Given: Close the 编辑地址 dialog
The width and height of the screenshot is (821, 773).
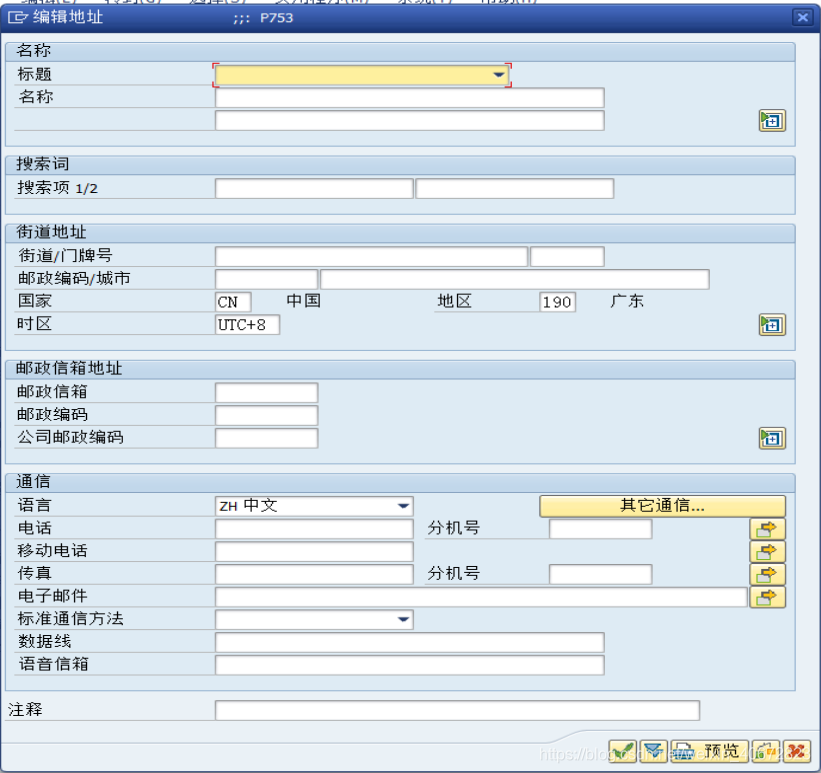Looking at the screenshot, I should (802, 18).
